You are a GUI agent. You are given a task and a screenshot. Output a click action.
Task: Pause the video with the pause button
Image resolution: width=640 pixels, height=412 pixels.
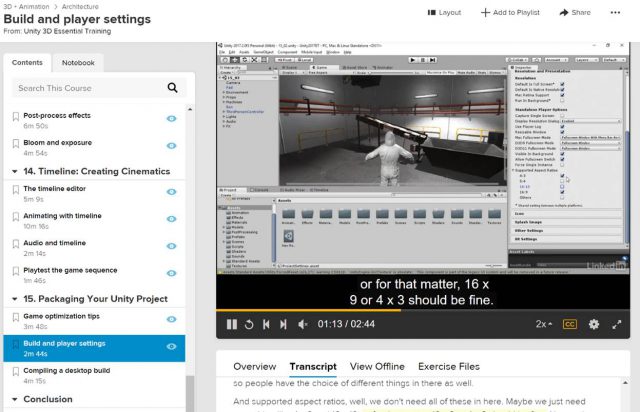[x=232, y=324]
